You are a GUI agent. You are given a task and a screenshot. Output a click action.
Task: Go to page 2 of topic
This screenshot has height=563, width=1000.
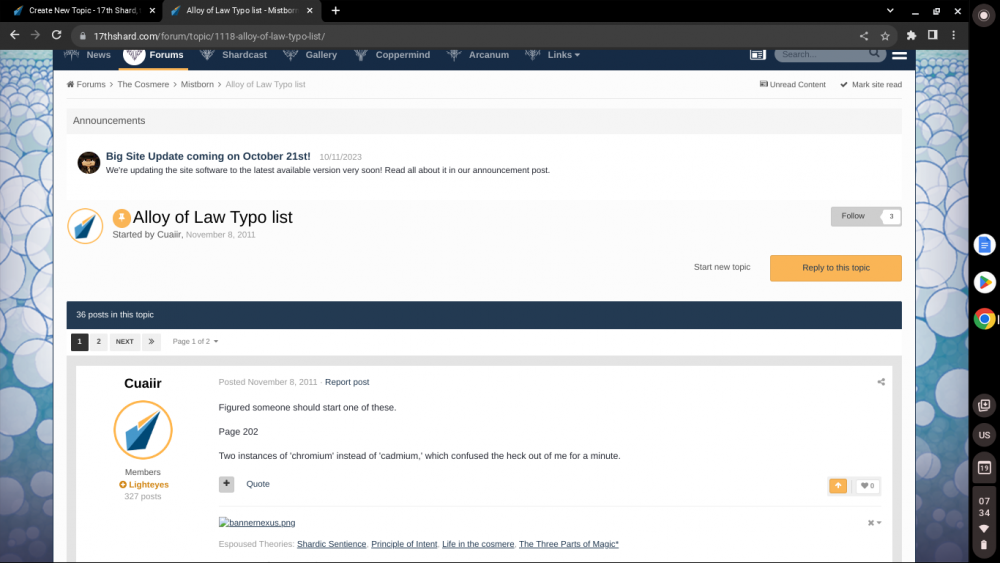pos(99,342)
